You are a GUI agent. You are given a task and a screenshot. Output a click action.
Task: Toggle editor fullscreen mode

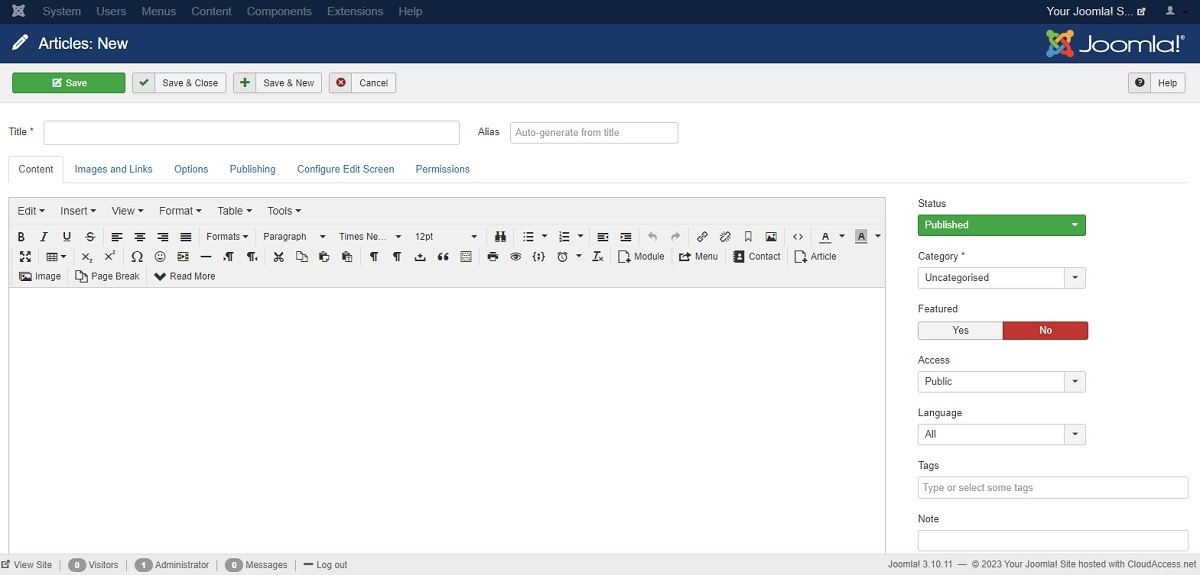coord(25,257)
